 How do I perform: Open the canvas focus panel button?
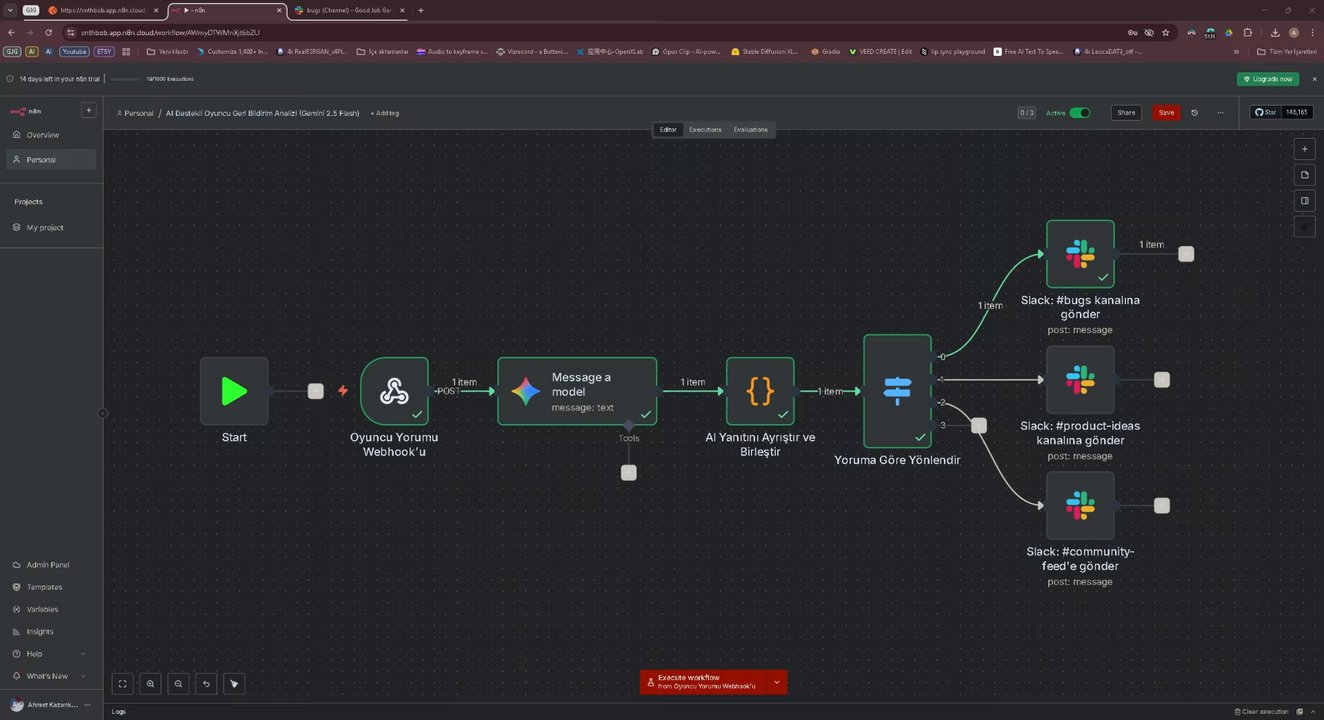1304,201
